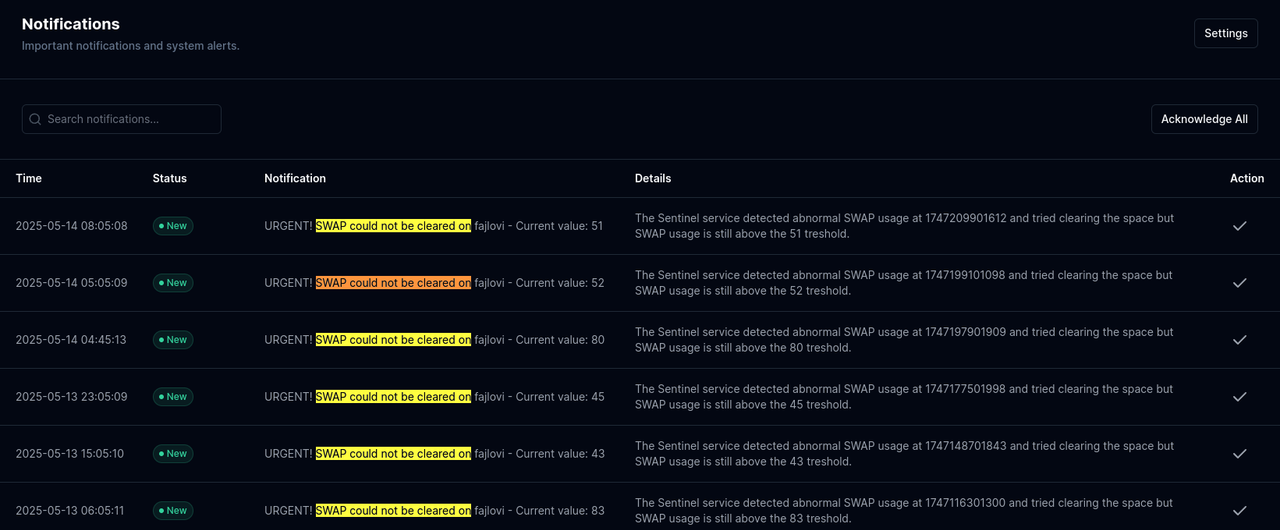This screenshot has height=530, width=1280.
Task: Click the Notification column header
Action: [x=295, y=178]
